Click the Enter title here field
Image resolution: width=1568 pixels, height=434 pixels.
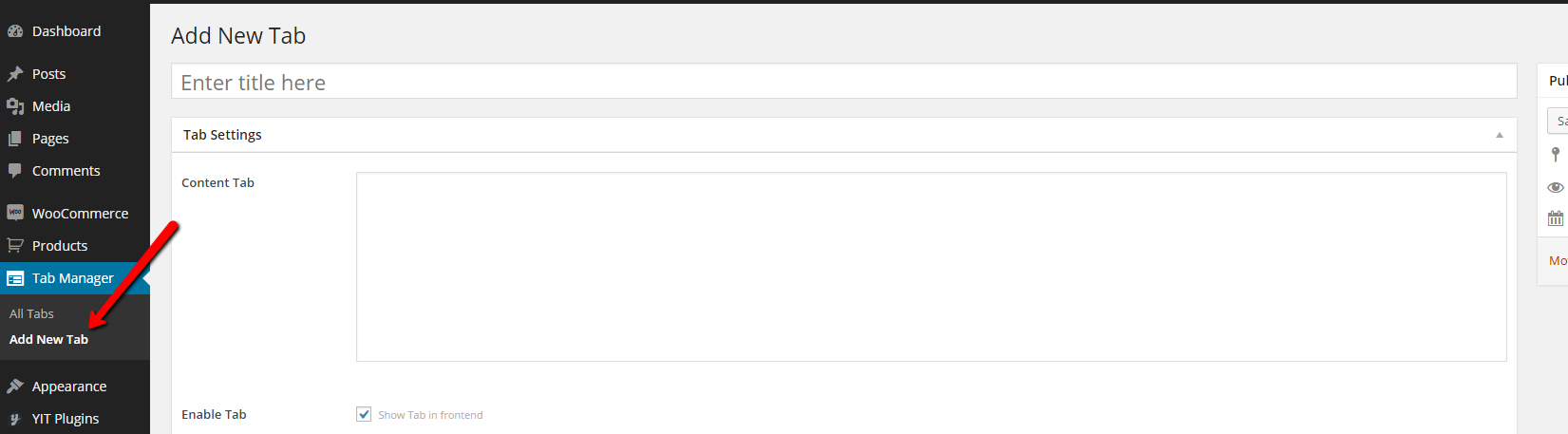point(843,82)
